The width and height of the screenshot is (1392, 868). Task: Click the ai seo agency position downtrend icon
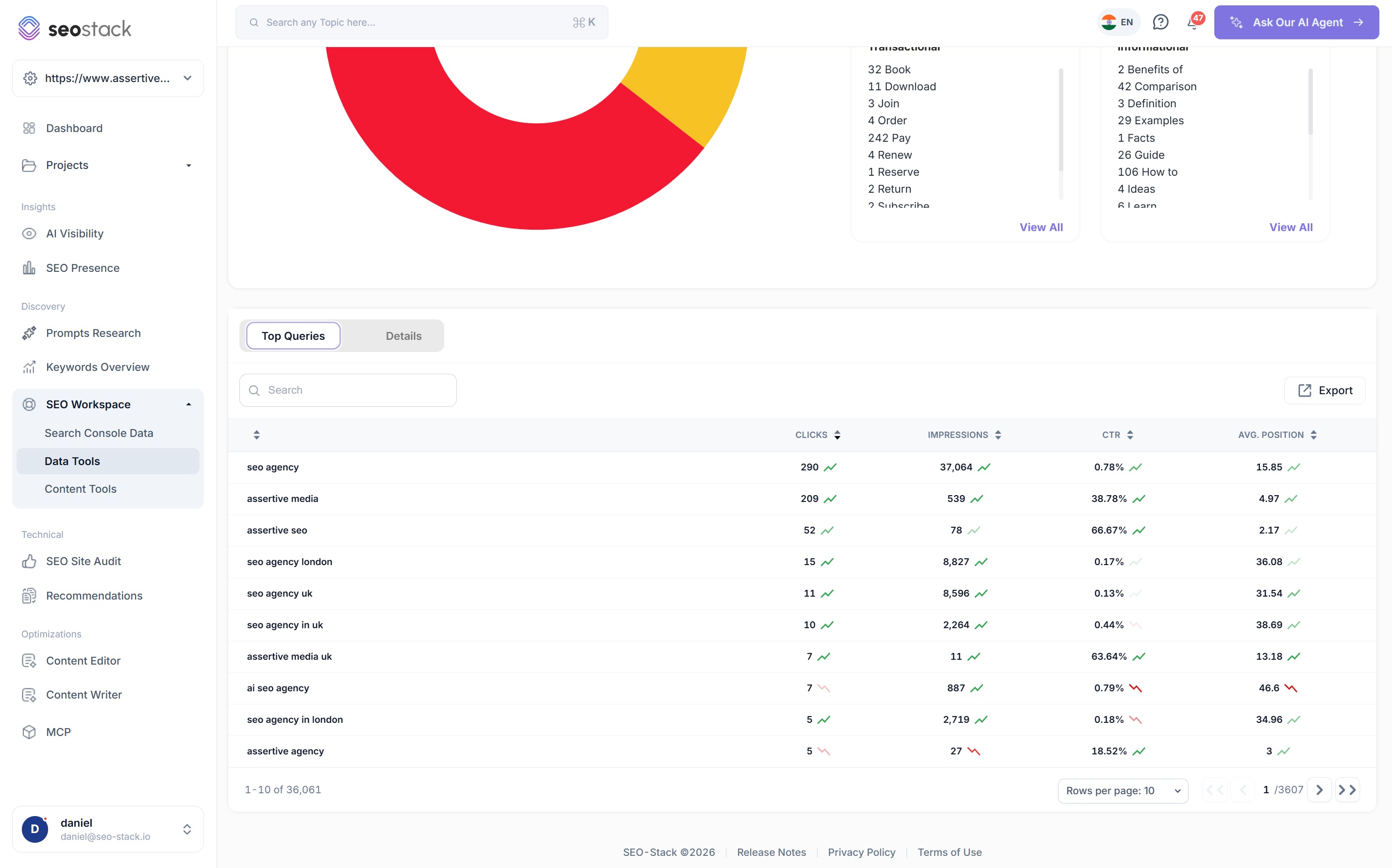click(1291, 688)
